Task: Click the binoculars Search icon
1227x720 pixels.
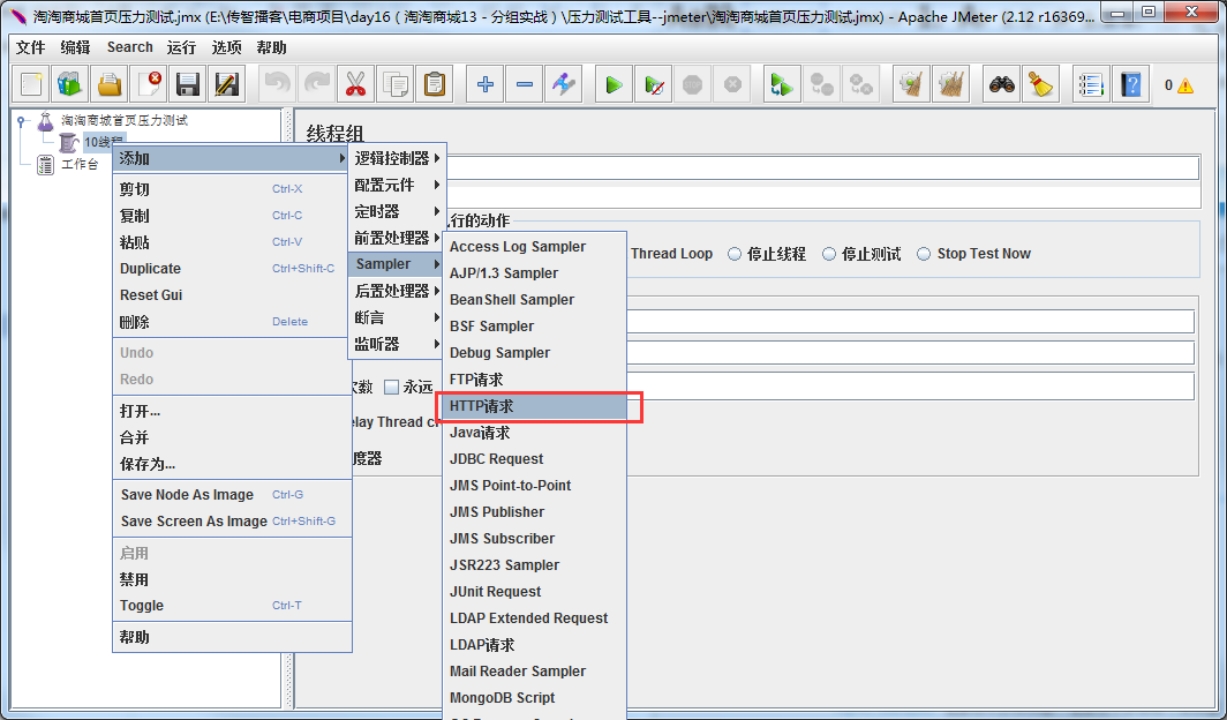Action: click(1002, 84)
